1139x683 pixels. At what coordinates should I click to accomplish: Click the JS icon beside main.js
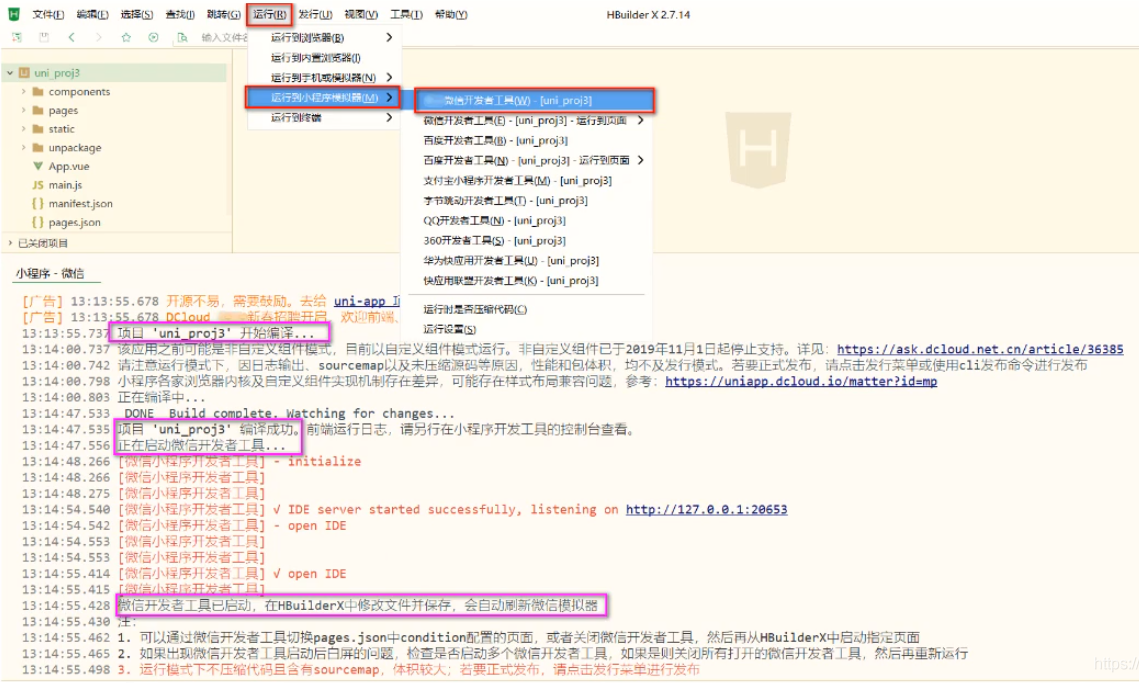click(x=38, y=185)
